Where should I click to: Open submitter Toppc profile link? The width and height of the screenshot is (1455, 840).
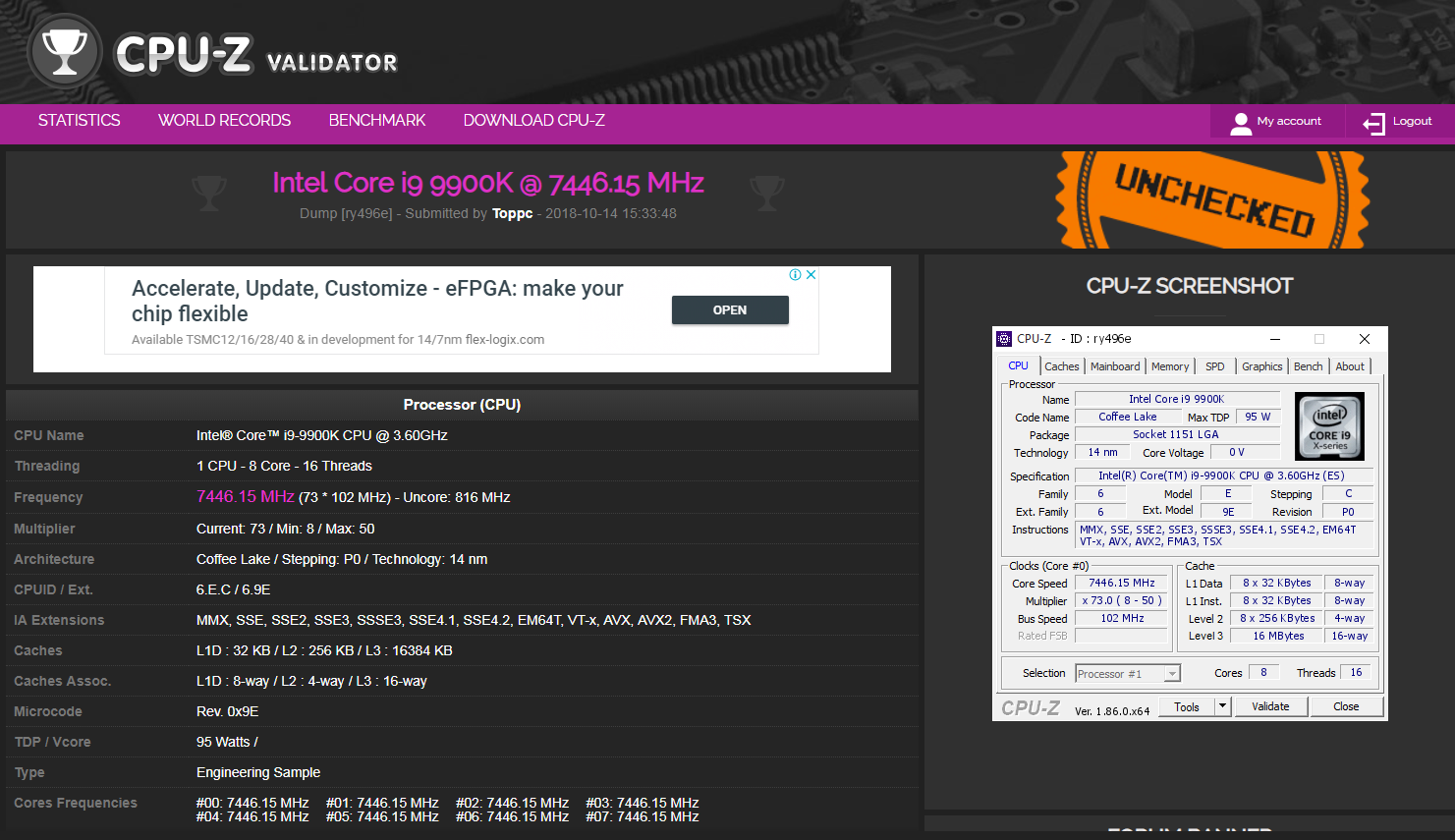513,213
